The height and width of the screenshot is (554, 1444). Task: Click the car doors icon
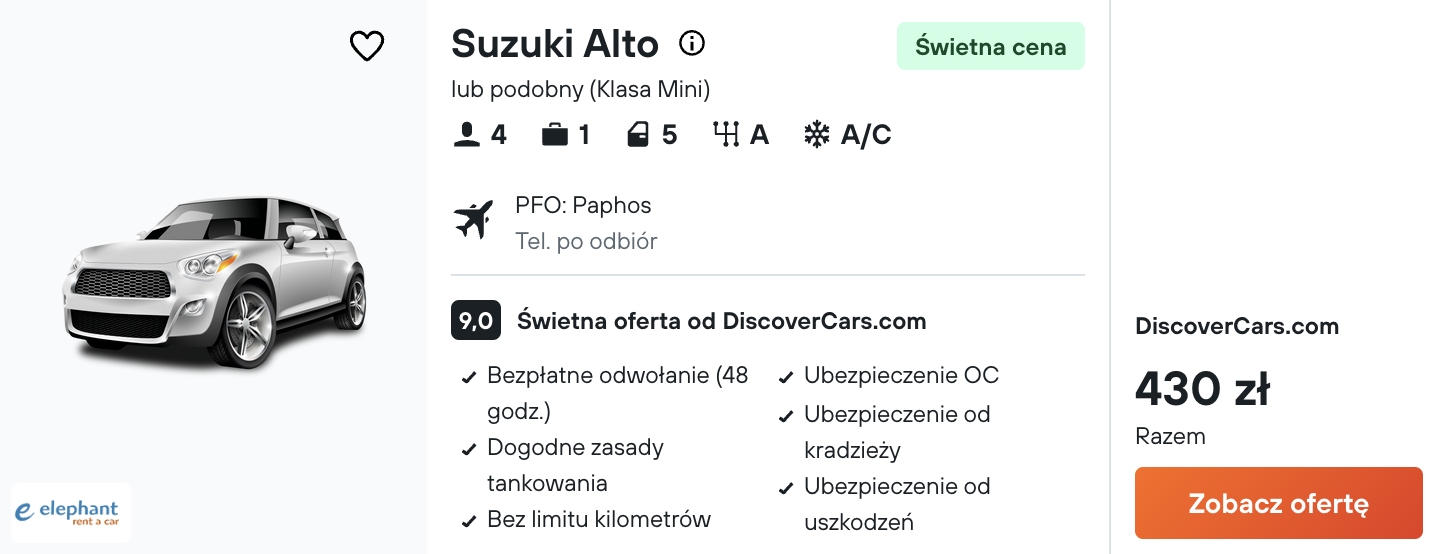tap(638, 135)
